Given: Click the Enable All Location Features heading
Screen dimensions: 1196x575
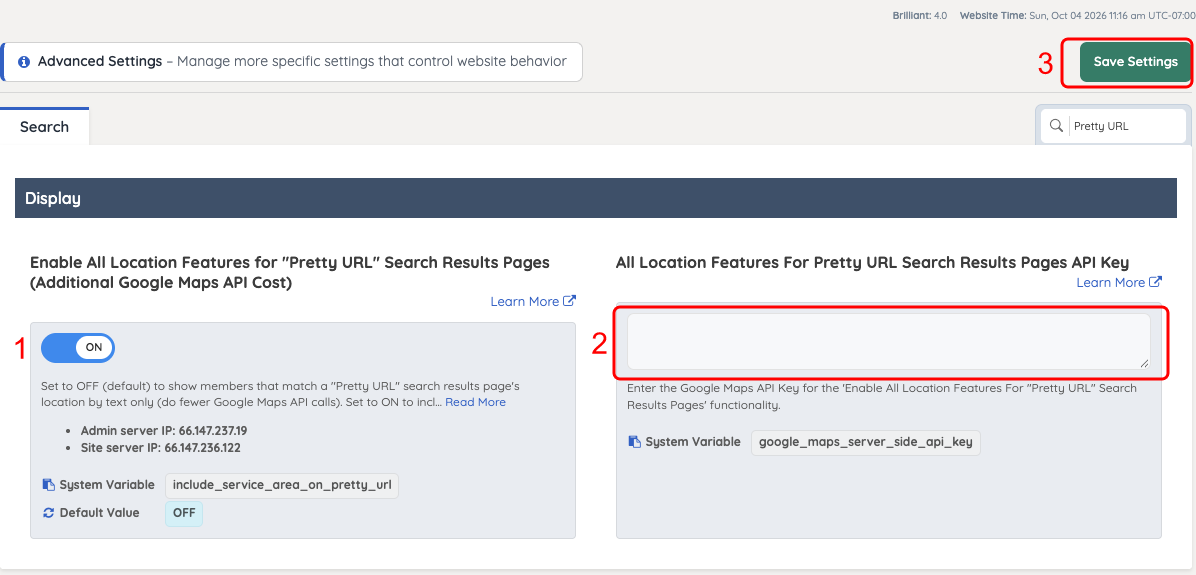Looking at the screenshot, I should (x=290, y=272).
